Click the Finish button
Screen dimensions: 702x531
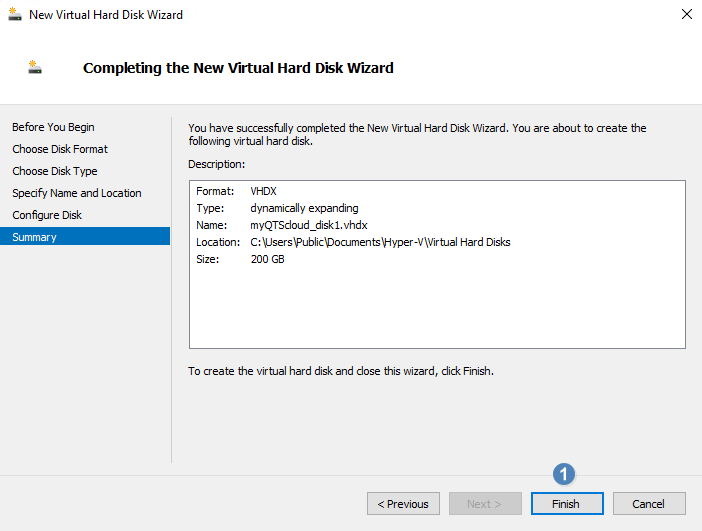(567, 504)
